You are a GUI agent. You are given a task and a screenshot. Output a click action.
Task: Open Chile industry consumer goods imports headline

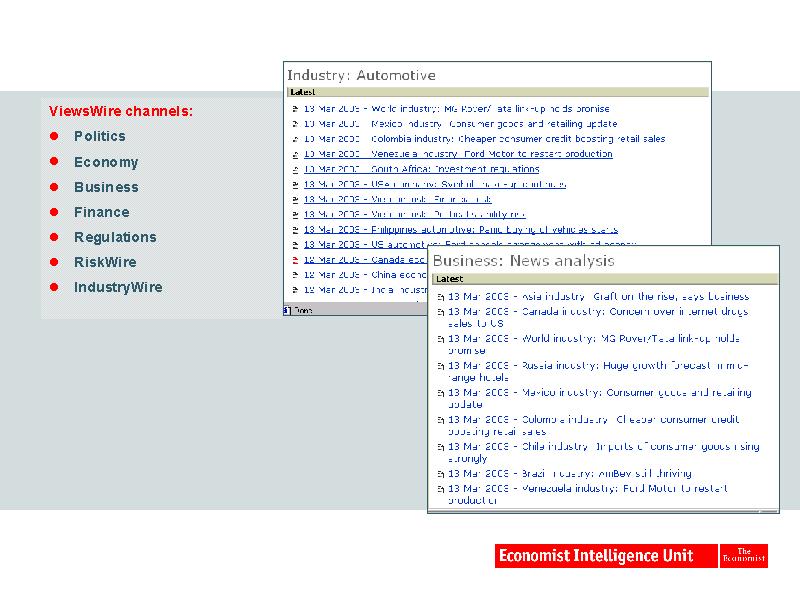point(604,453)
